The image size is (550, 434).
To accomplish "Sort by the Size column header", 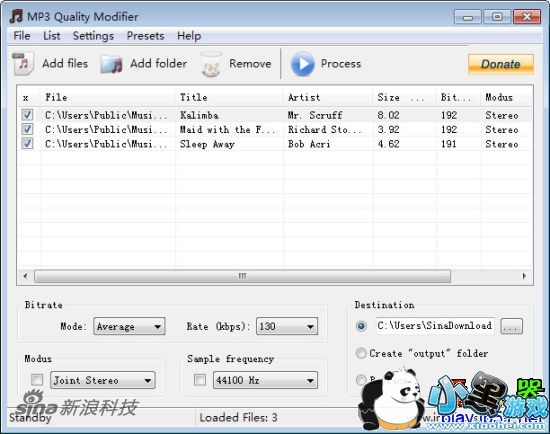I will pyautogui.click(x=404, y=97).
